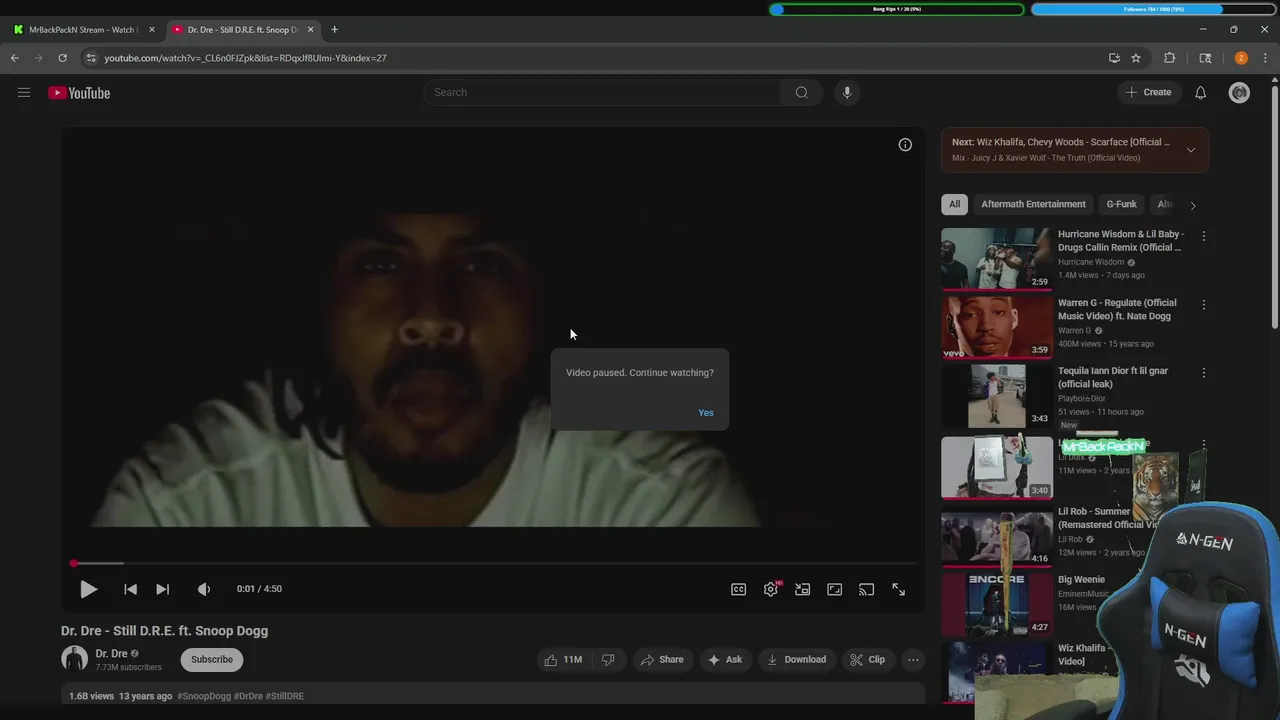The height and width of the screenshot is (720, 1280).
Task: Share the video
Action: click(x=662, y=660)
